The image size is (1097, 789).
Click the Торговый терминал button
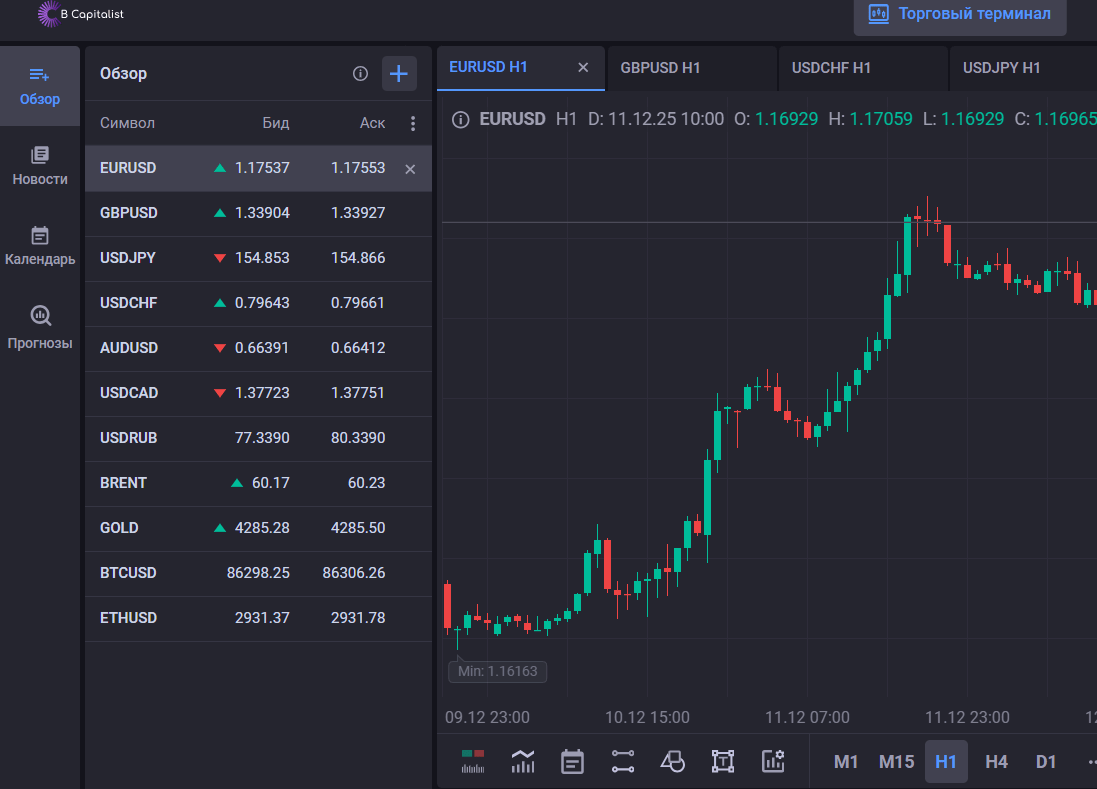point(960,14)
